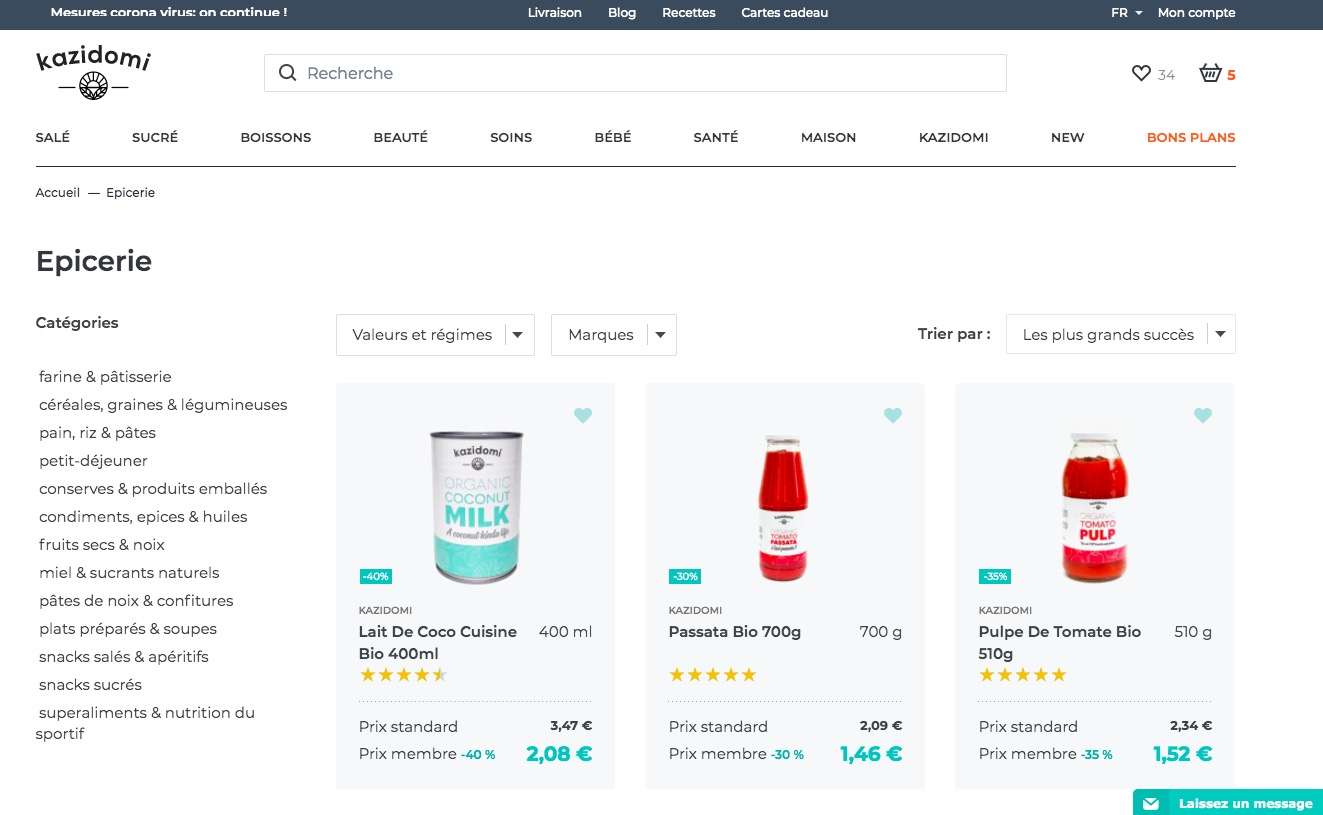Click the -40% discount badge
This screenshot has height=815, width=1323.
[375, 576]
